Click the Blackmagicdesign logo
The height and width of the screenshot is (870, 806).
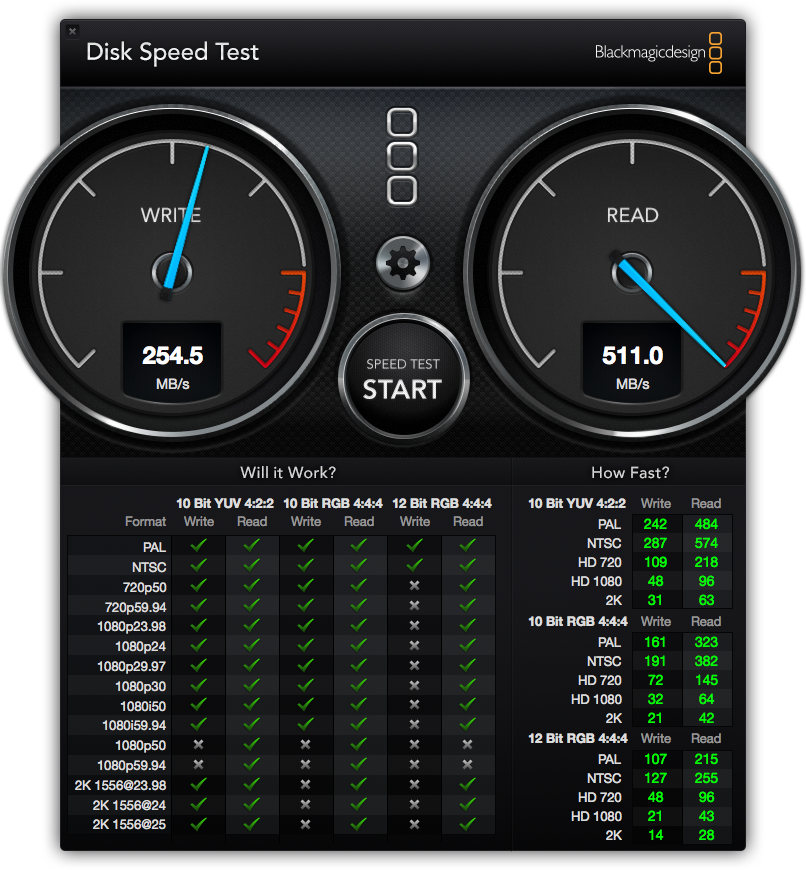658,53
